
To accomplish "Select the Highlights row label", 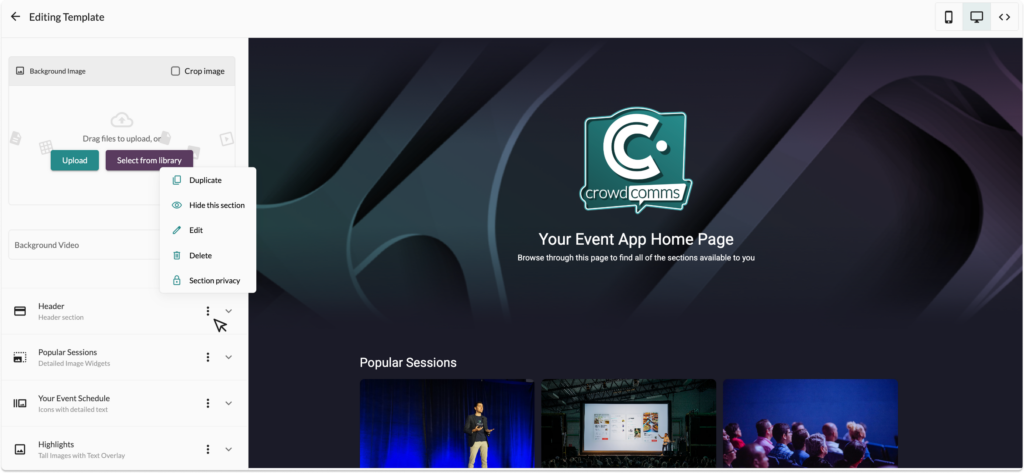I will pyautogui.click(x=56, y=444).
